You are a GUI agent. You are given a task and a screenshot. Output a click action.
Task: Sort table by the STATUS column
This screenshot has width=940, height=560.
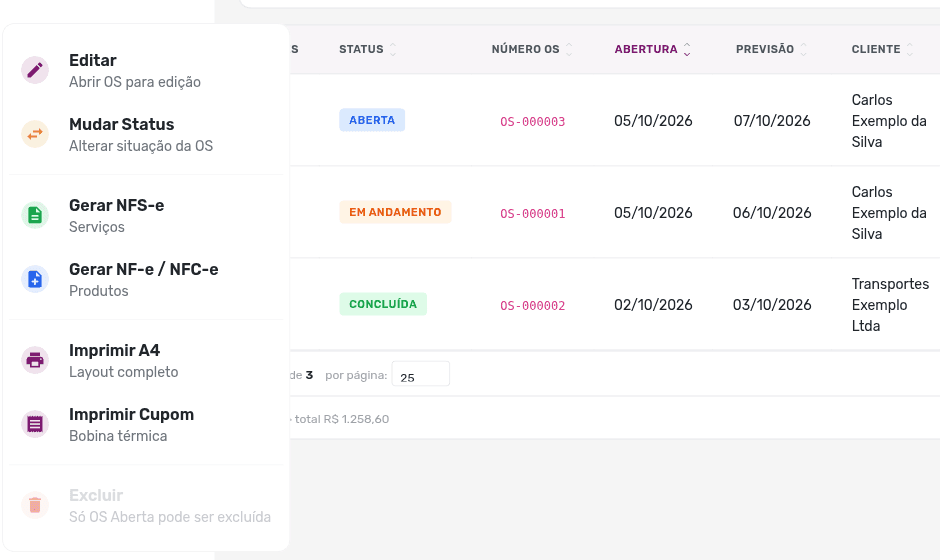click(367, 49)
